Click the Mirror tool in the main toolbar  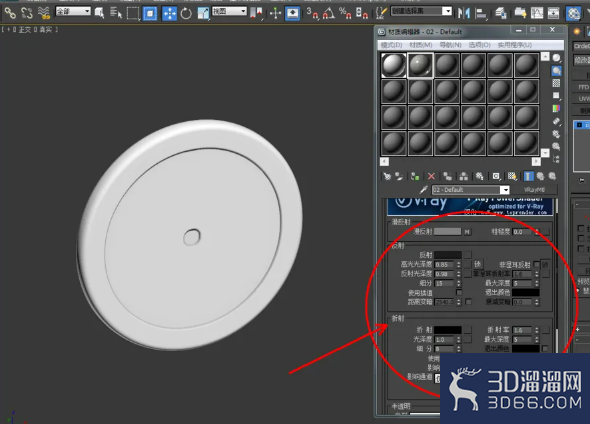click(x=464, y=13)
